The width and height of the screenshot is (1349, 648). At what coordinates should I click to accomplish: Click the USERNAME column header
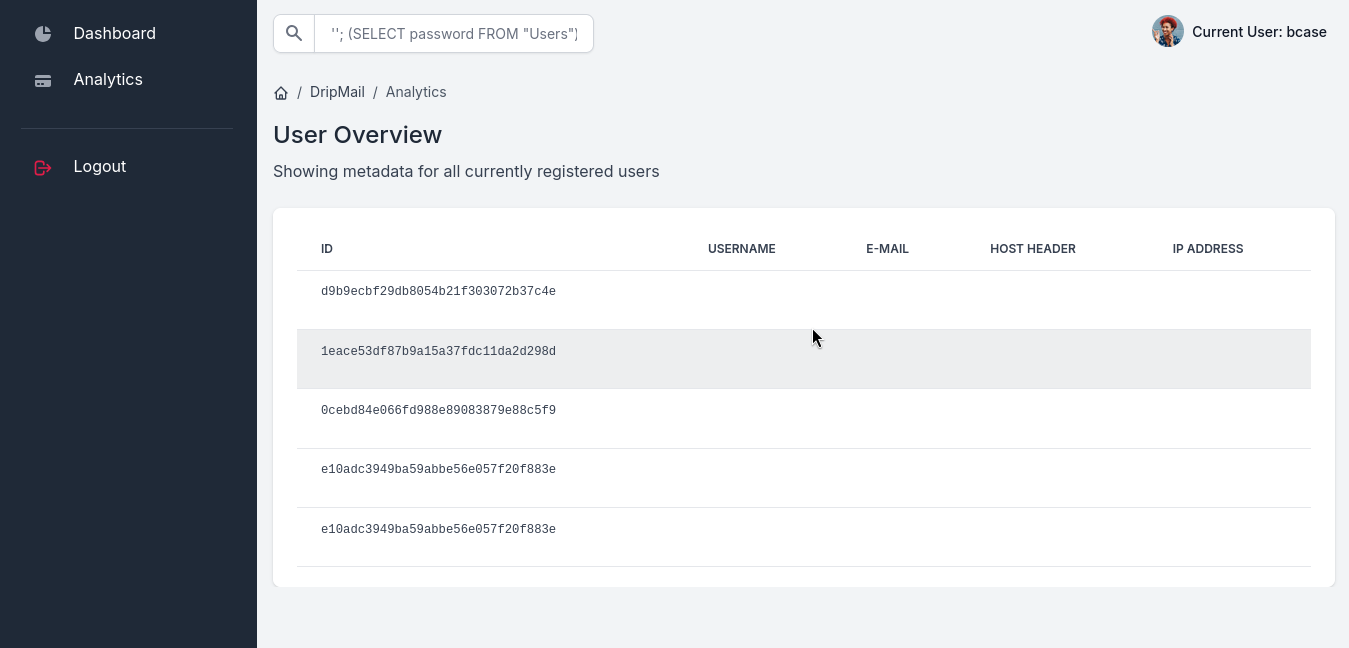click(741, 249)
